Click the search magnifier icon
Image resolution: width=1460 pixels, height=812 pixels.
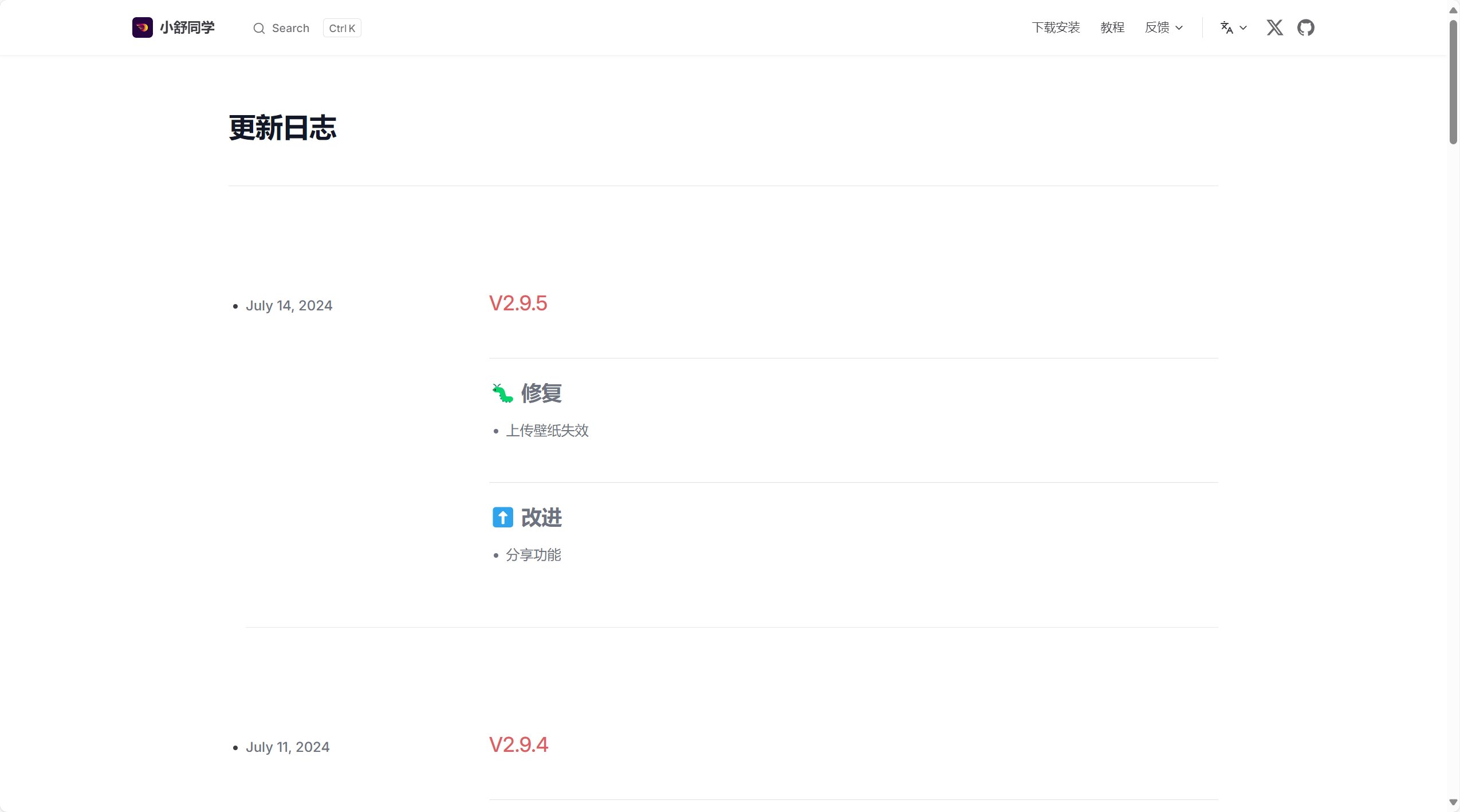259,28
